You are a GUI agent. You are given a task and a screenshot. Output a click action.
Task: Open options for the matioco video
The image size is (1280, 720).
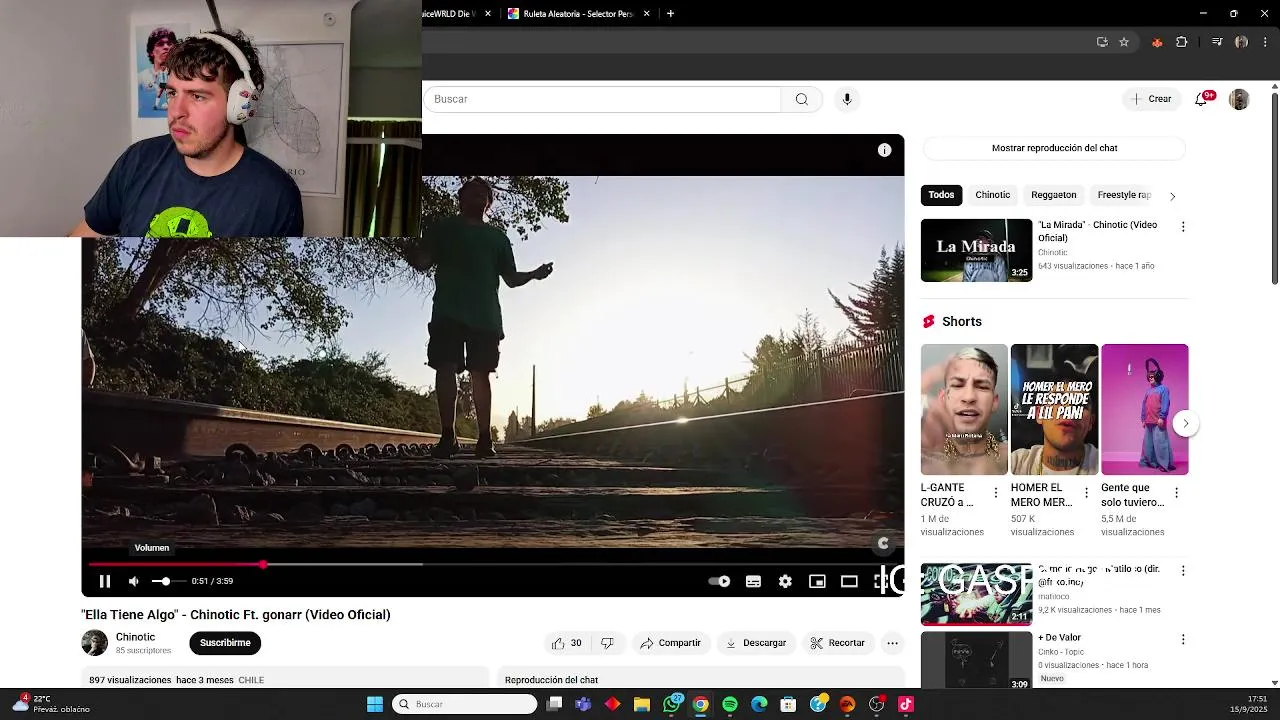(1183, 571)
